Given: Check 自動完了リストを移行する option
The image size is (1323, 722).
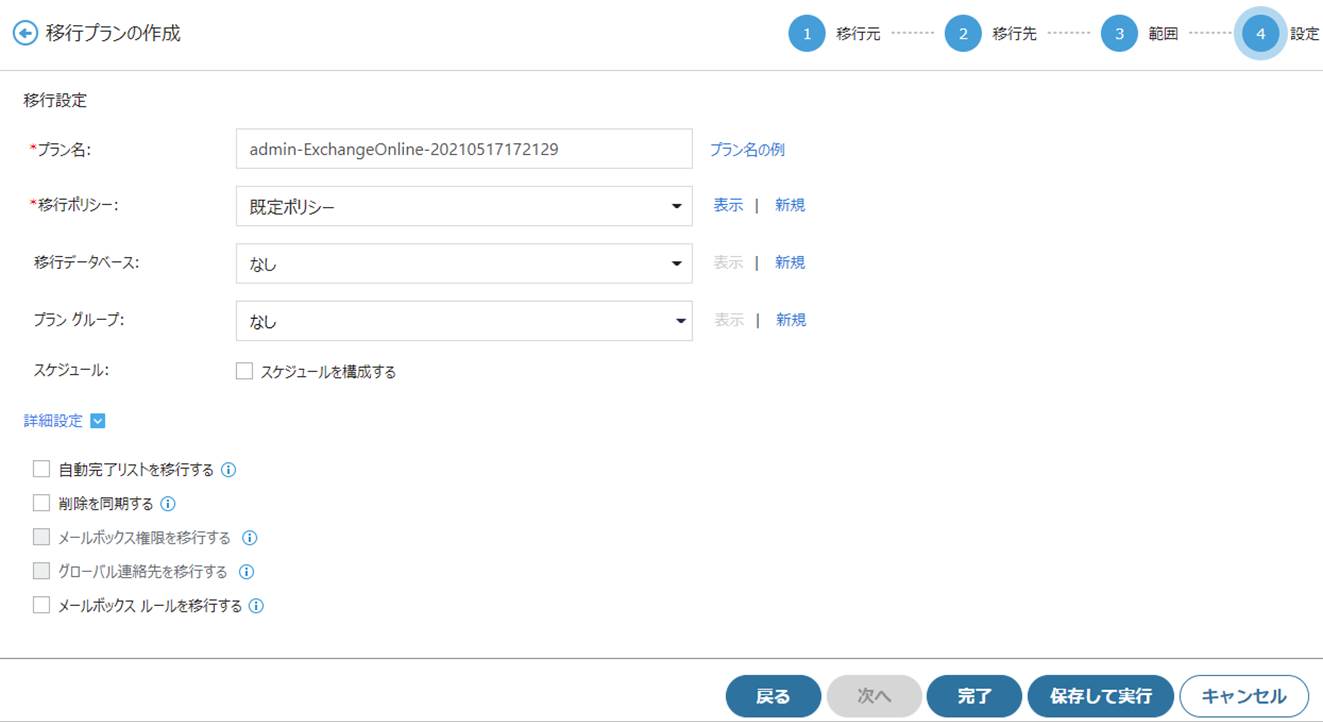Looking at the screenshot, I should point(41,469).
